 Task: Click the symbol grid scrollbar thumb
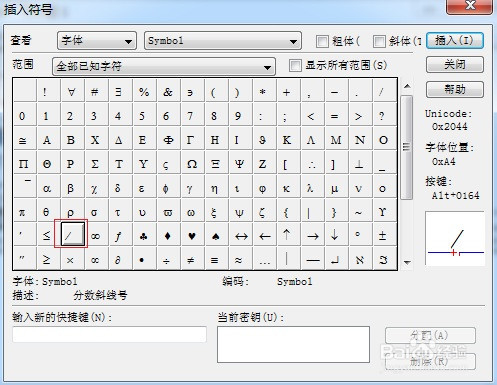tap(407, 147)
